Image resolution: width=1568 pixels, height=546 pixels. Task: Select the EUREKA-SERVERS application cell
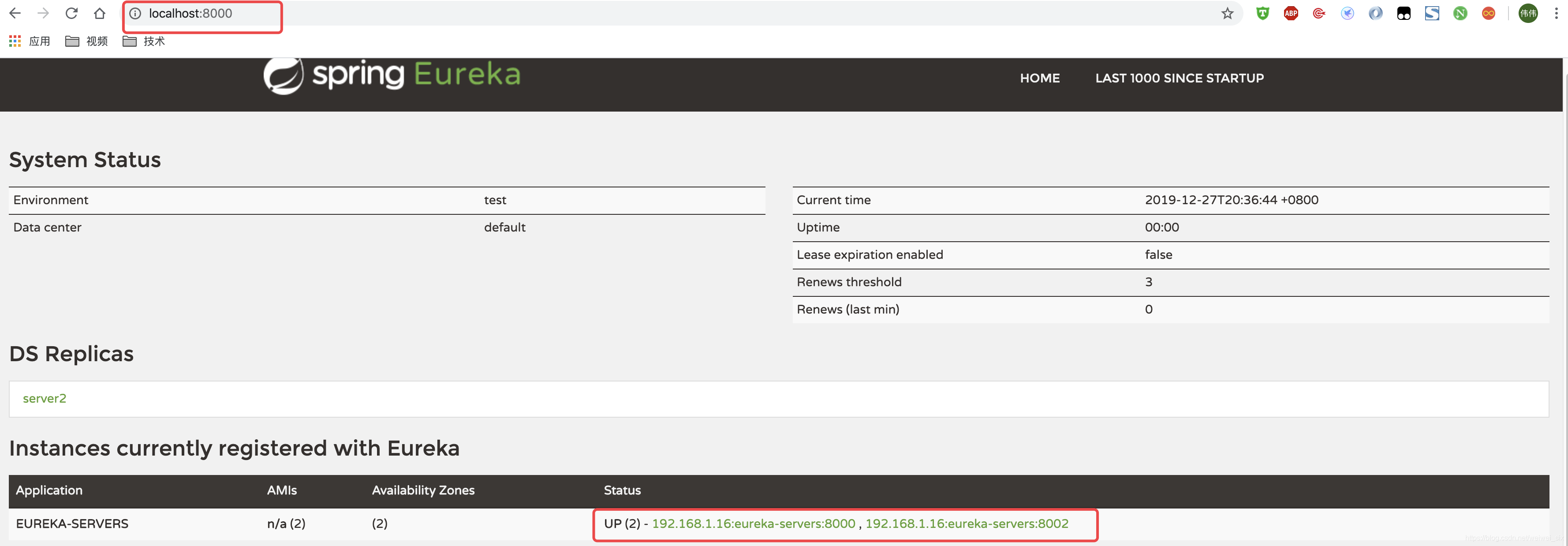coord(72,524)
